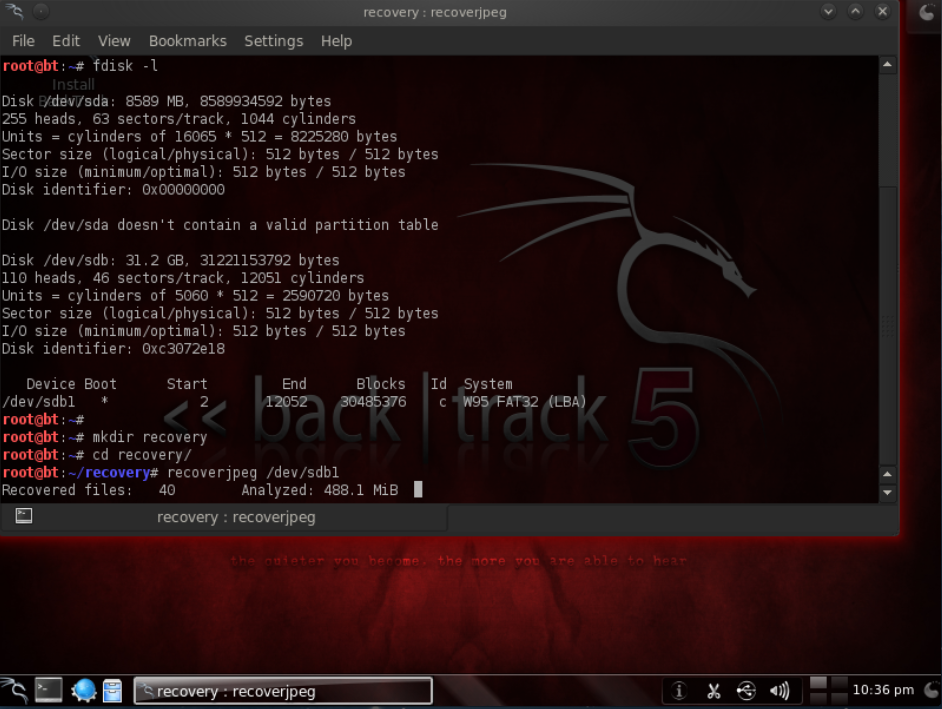Launch the web browser globe icon
This screenshot has height=709, width=942.
(84, 690)
